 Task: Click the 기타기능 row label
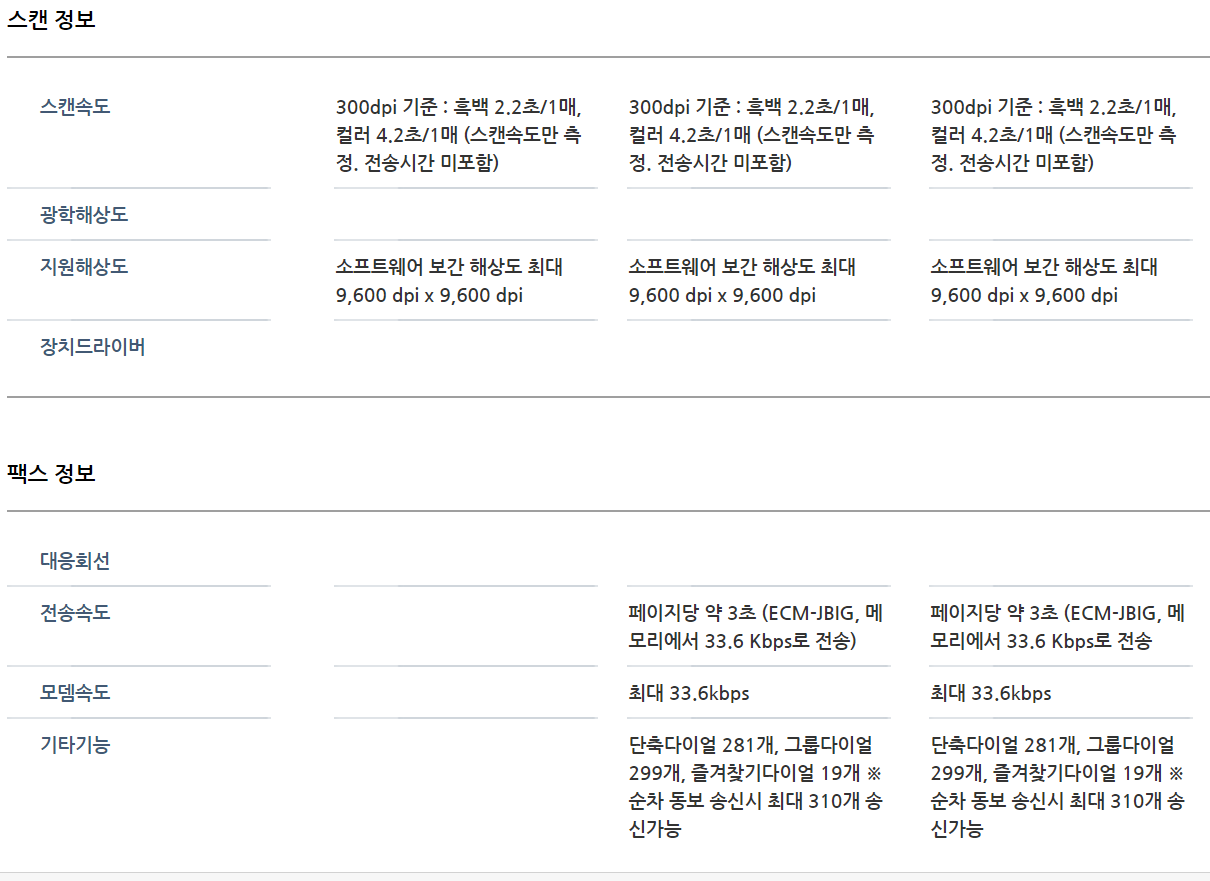pos(75,744)
